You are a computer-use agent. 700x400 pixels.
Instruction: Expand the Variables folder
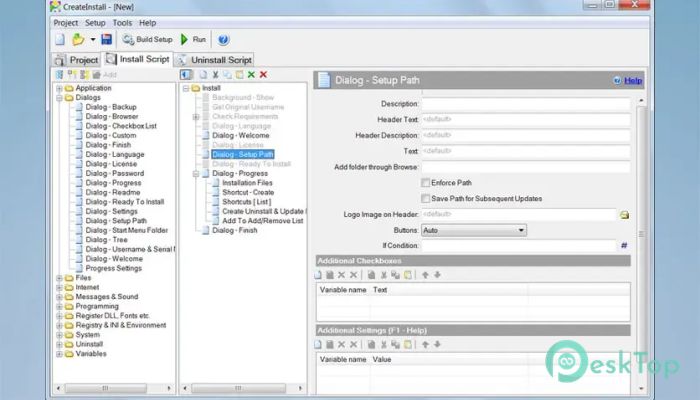click(59, 354)
